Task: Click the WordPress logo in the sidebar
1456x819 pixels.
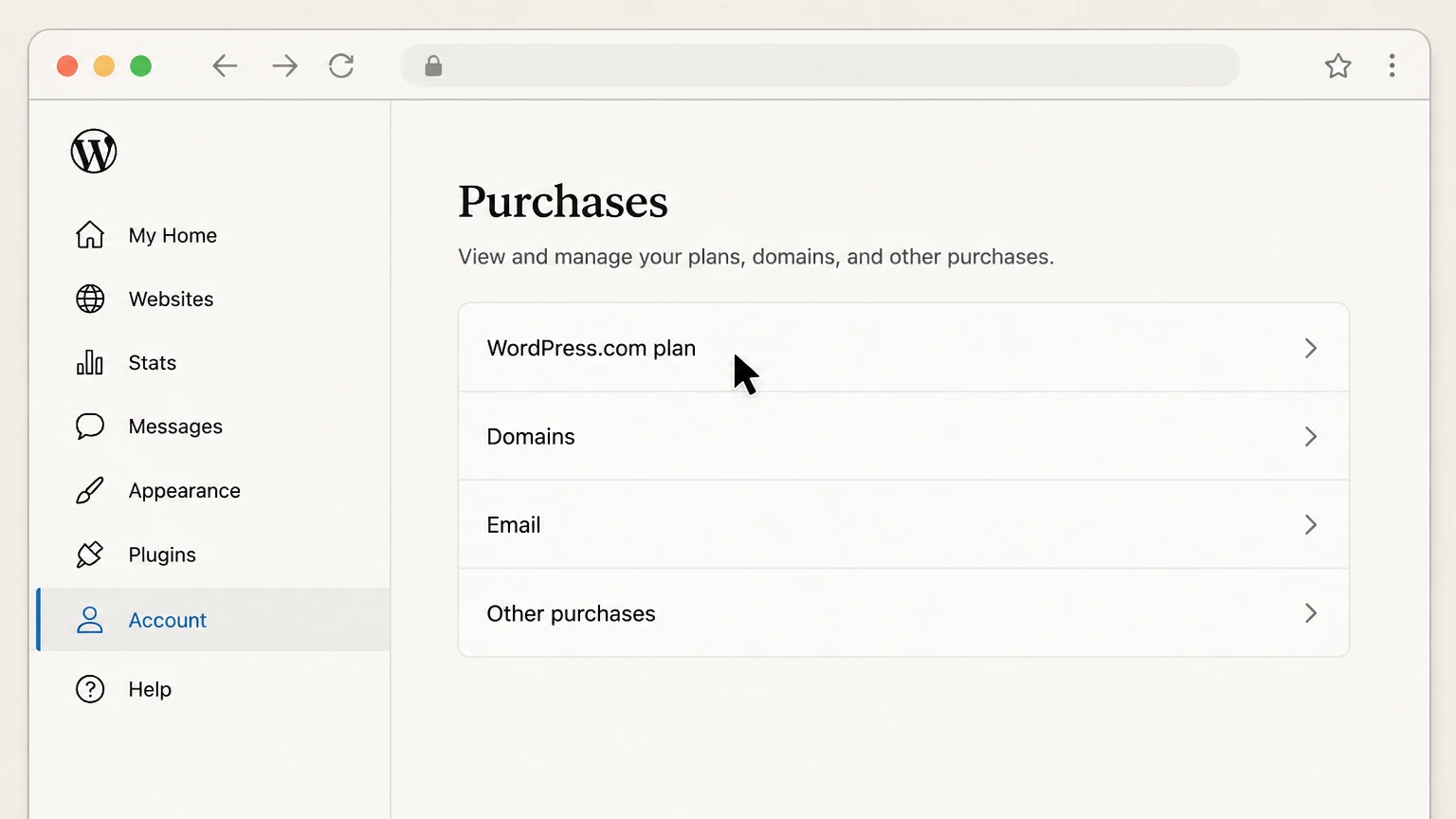Action: point(94,152)
